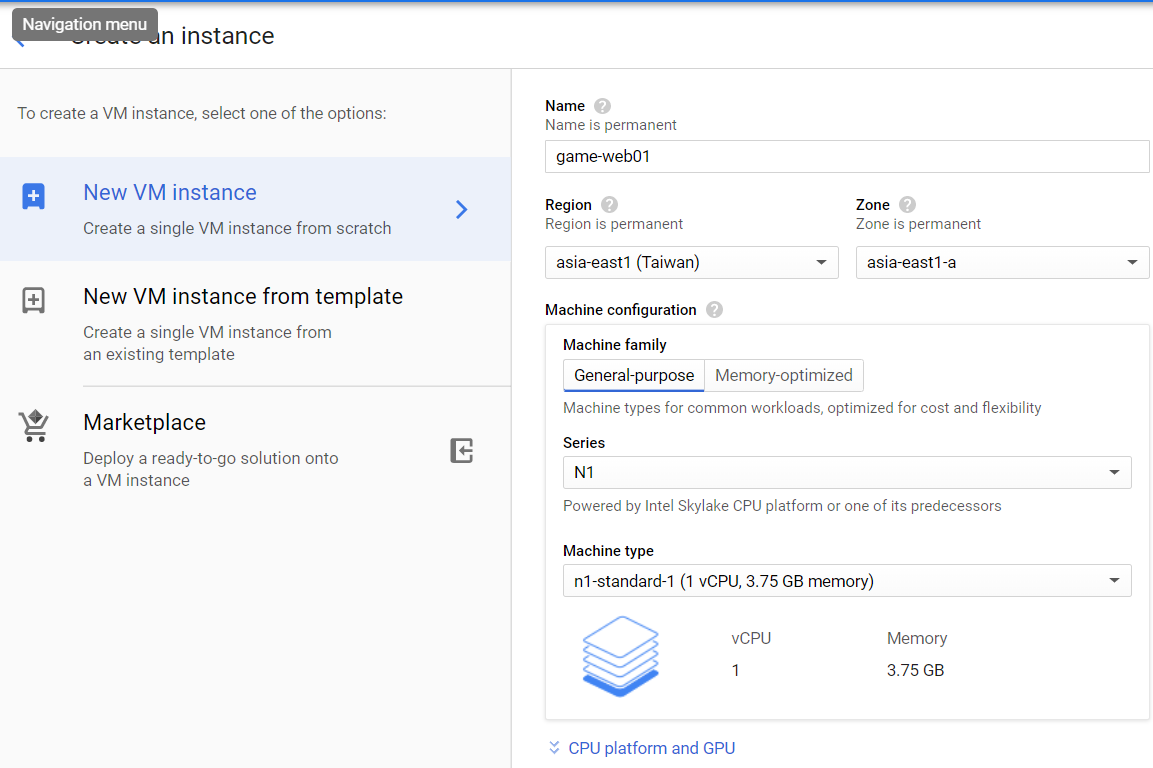Click the New VM instance plus icon
The image size is (1153, 768).
(34, 196)
